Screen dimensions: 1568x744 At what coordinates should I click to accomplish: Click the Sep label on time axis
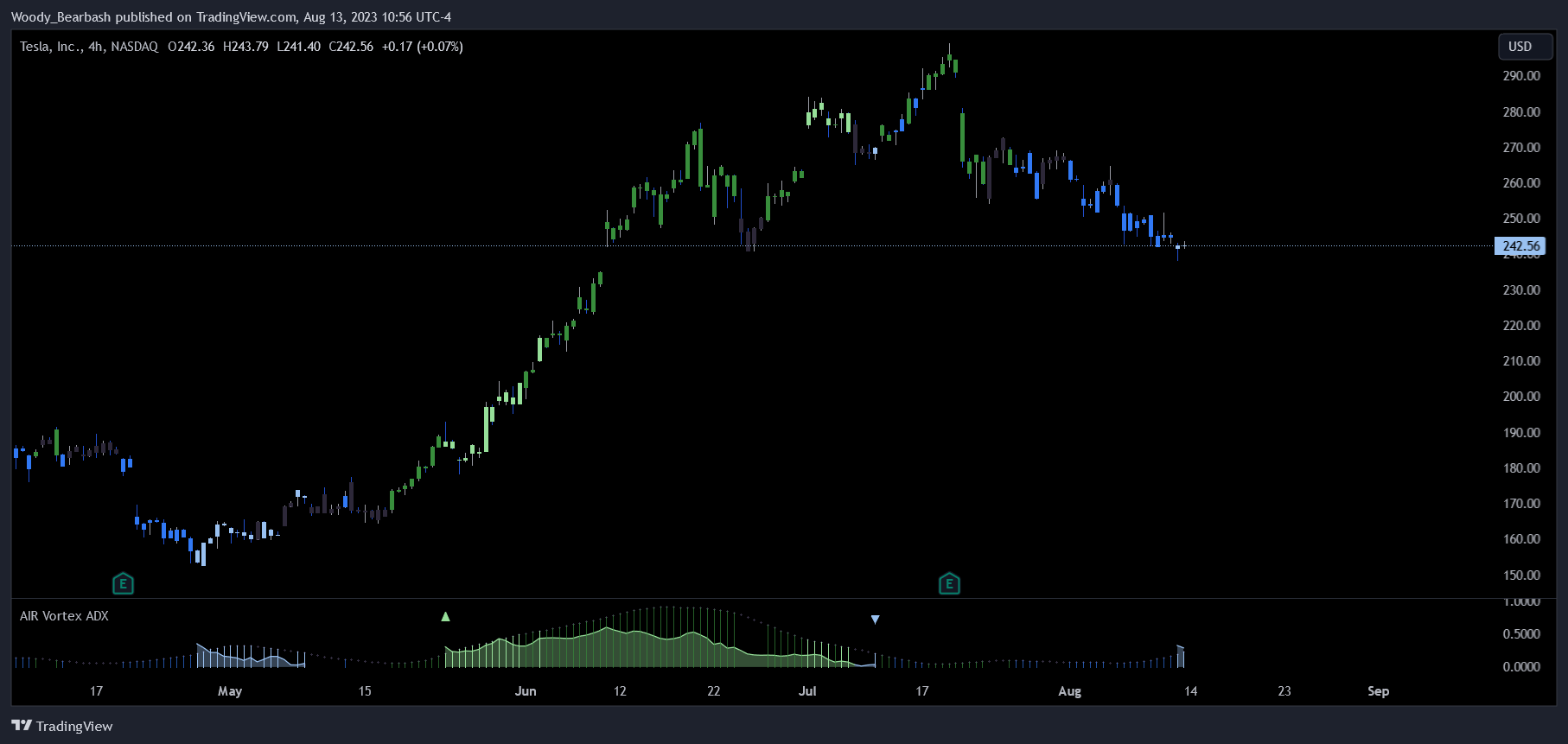tap(1379, 691)
